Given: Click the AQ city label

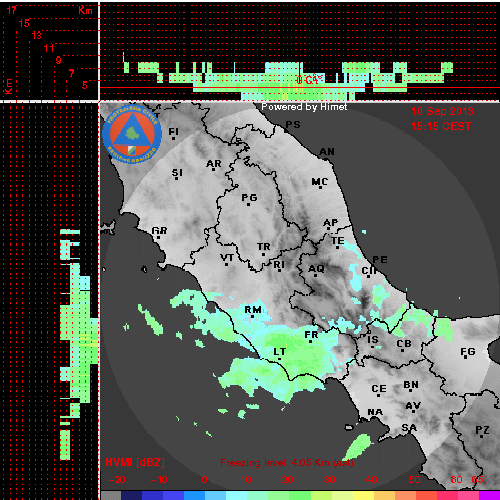Looking at the screenshot, I should click(x=316, y=269).
